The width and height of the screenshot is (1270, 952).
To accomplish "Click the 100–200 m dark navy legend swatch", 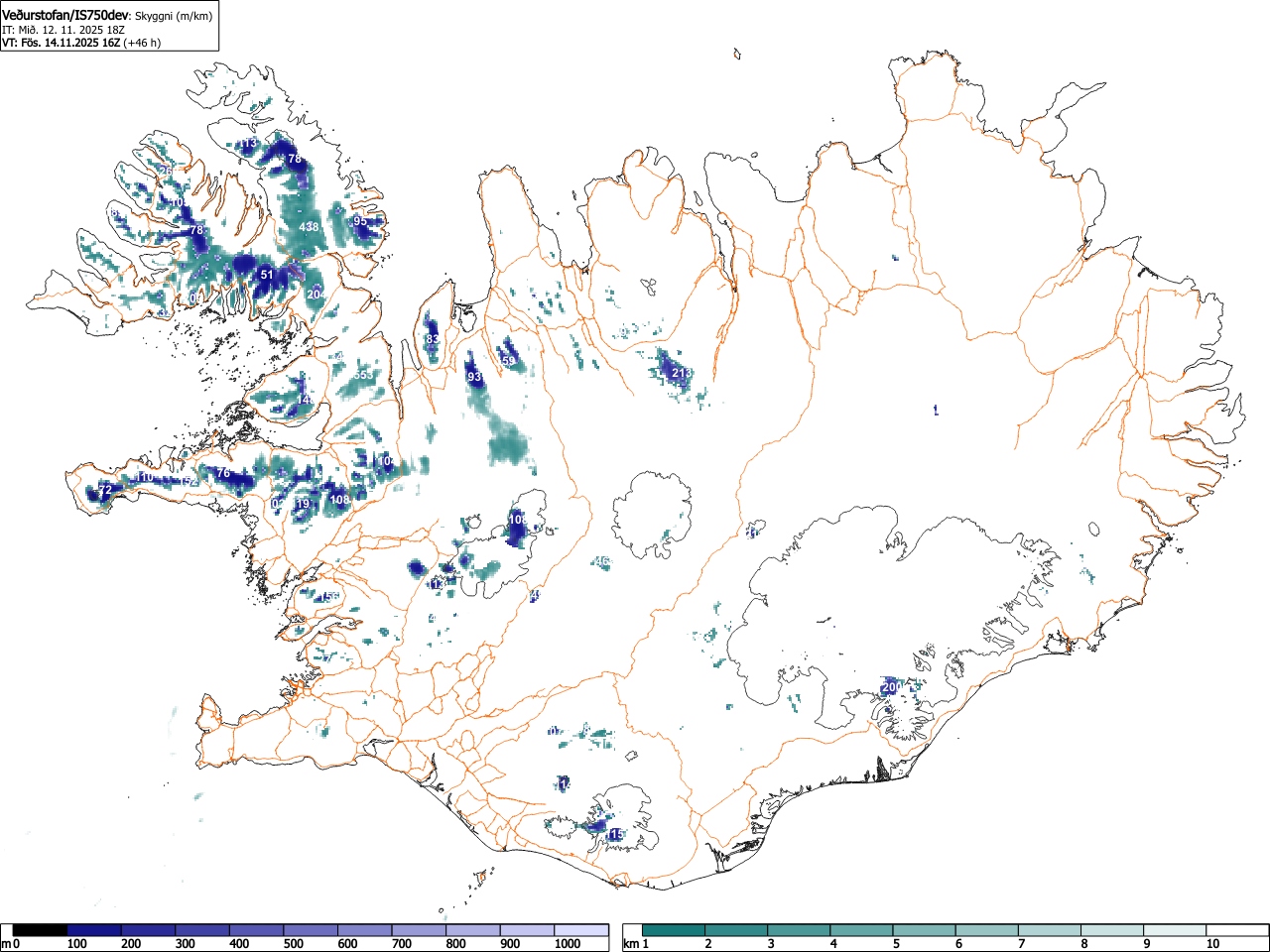I will 94,930.
